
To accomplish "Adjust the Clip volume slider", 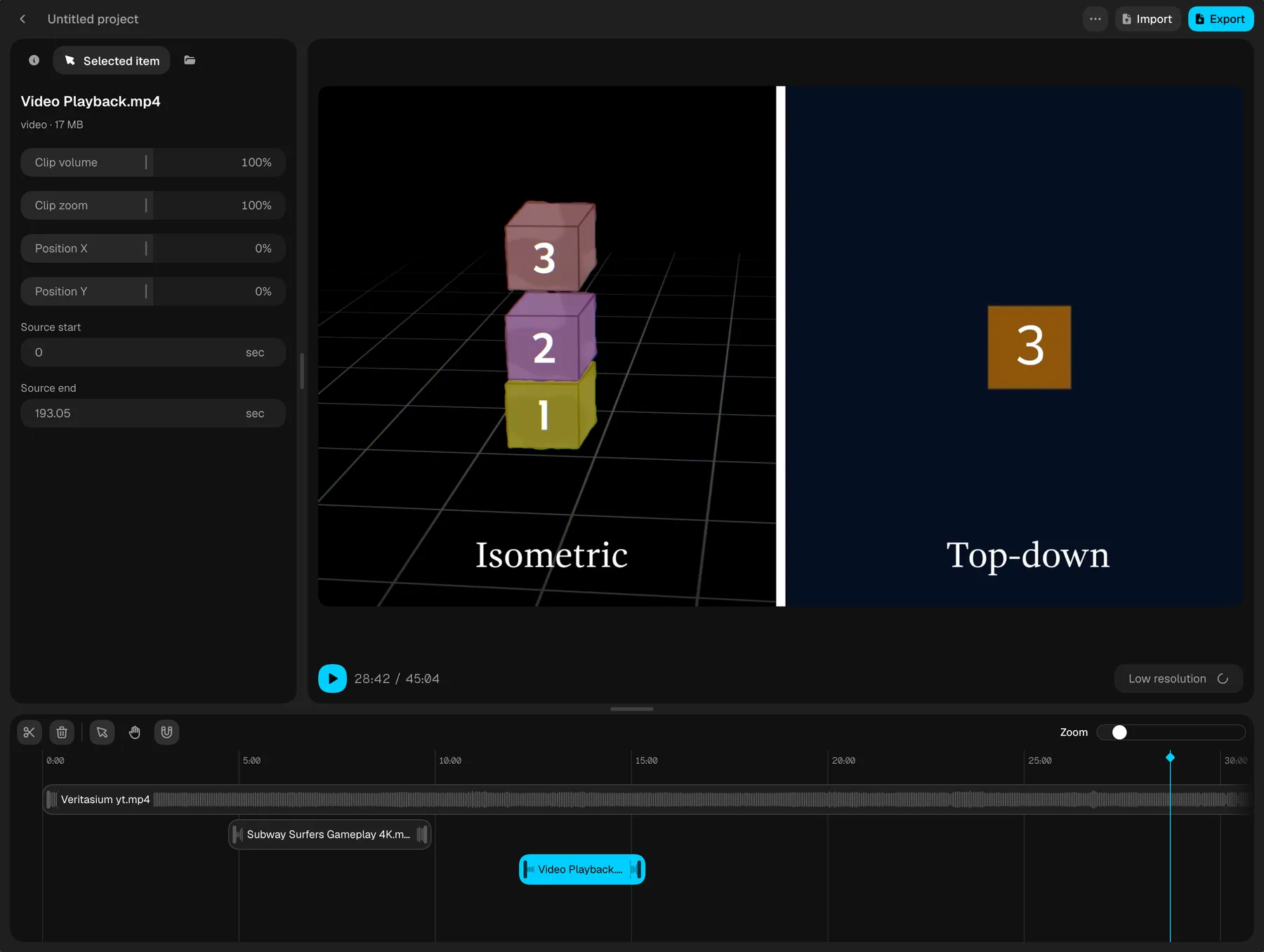I will point(153,162).
